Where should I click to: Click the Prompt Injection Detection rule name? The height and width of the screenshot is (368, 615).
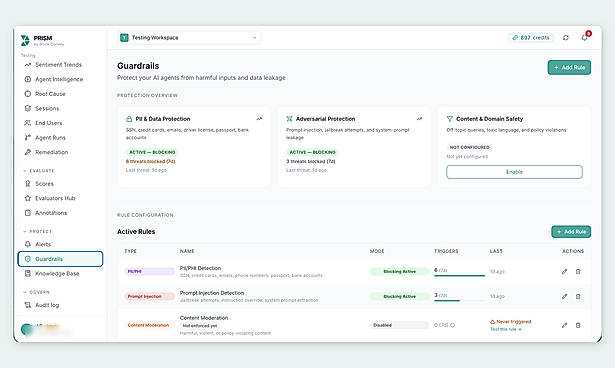(x=212, y=293)
